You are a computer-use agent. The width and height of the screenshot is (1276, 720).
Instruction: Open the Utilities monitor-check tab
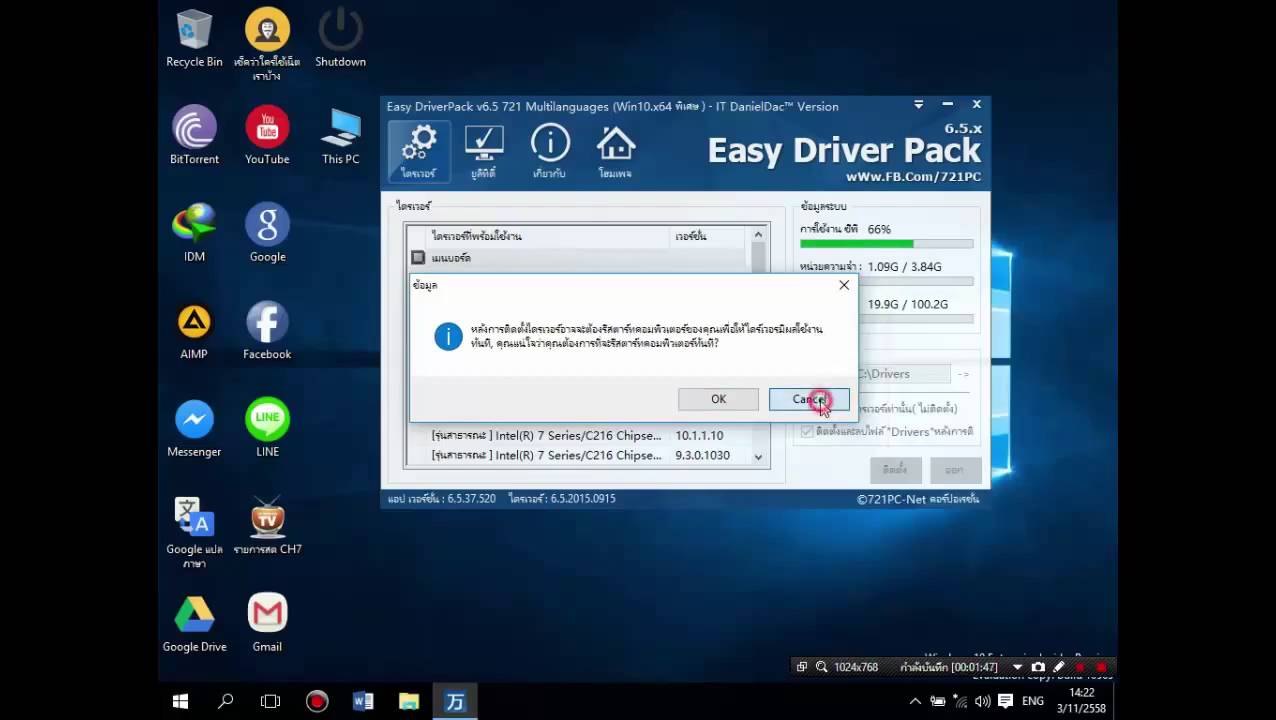(x=484, y=152)
